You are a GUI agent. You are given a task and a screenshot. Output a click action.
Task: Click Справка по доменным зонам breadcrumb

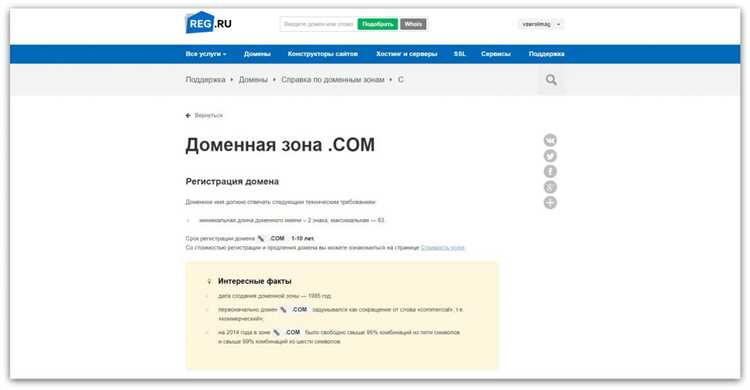pyautogui.click(x=333, y=79)
